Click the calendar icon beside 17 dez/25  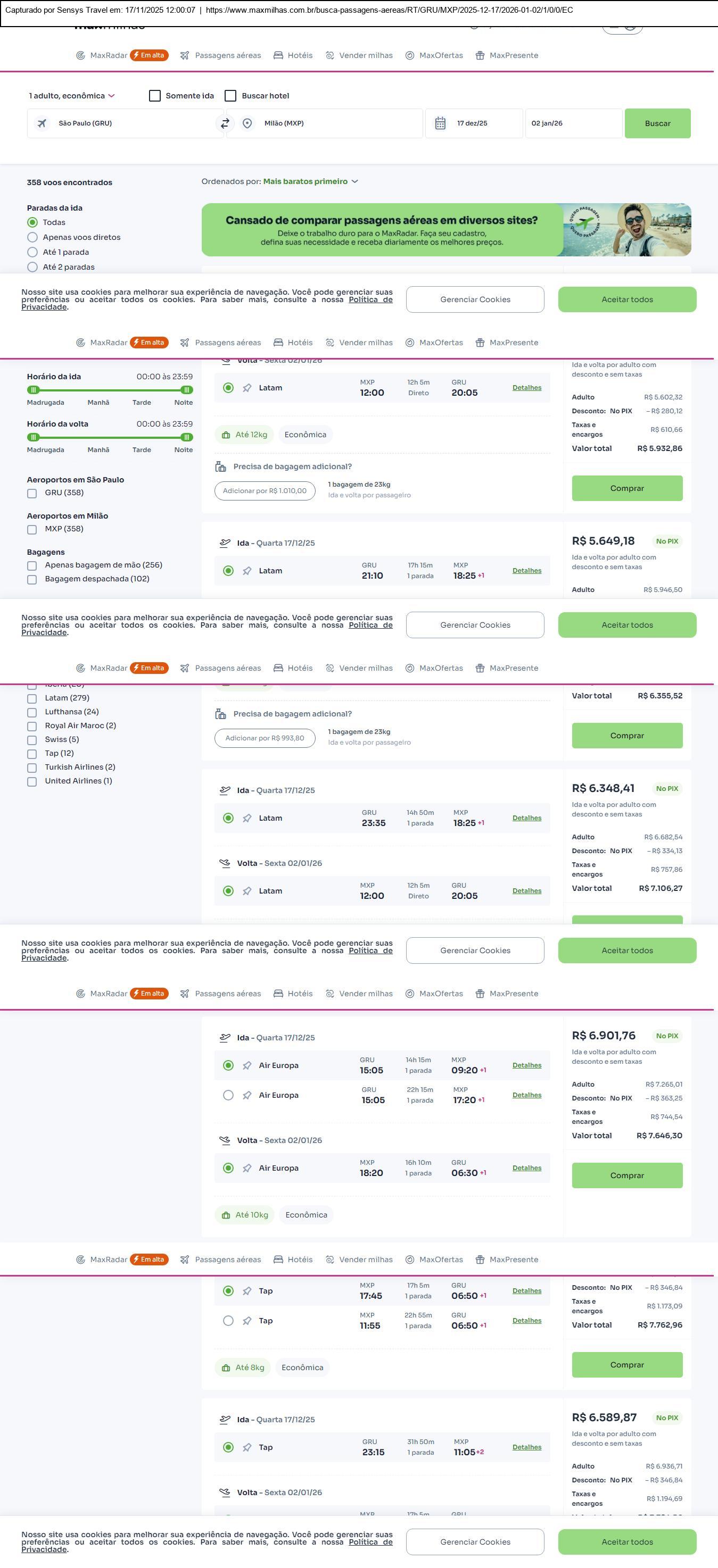pos(440,123)
